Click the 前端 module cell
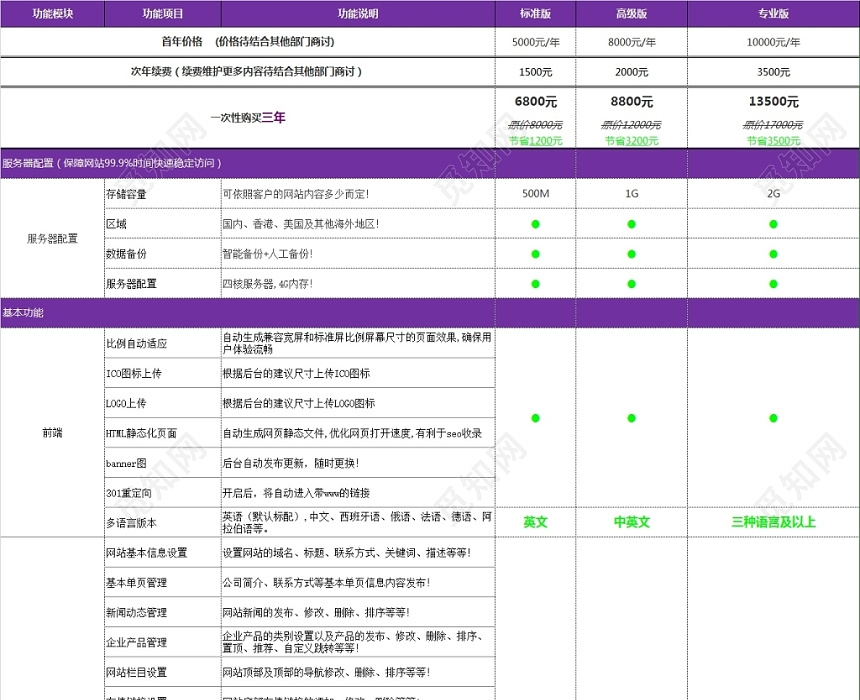The image size is (860, 700). click(53, 433)
